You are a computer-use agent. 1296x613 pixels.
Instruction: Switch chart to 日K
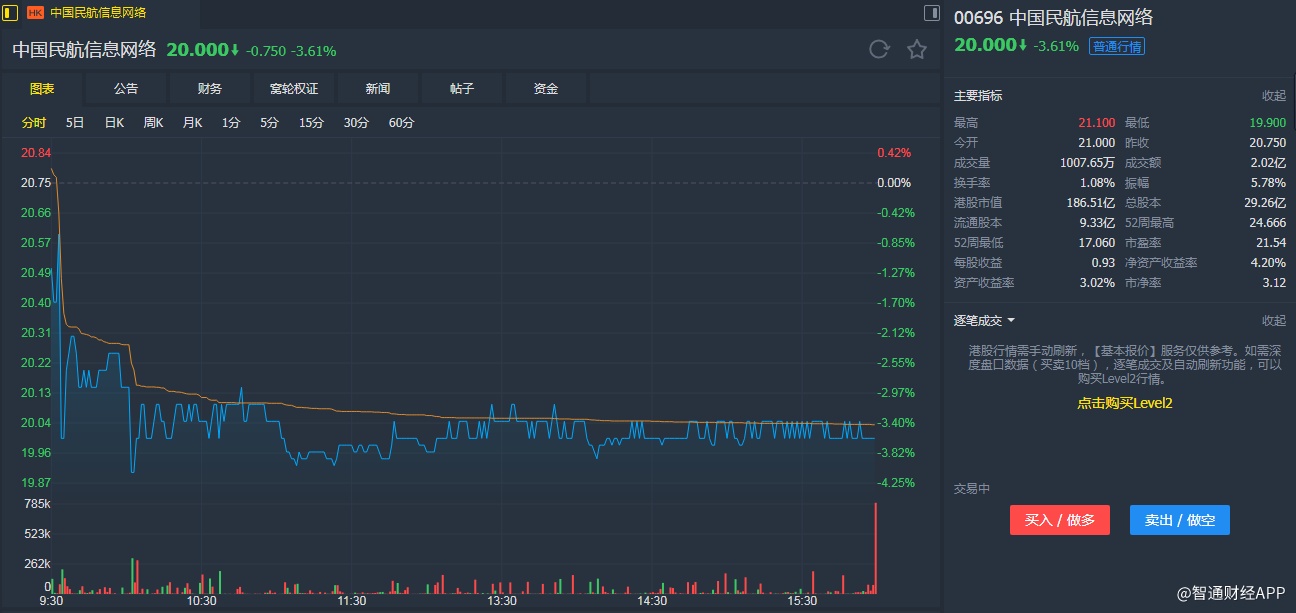[114, 123]
